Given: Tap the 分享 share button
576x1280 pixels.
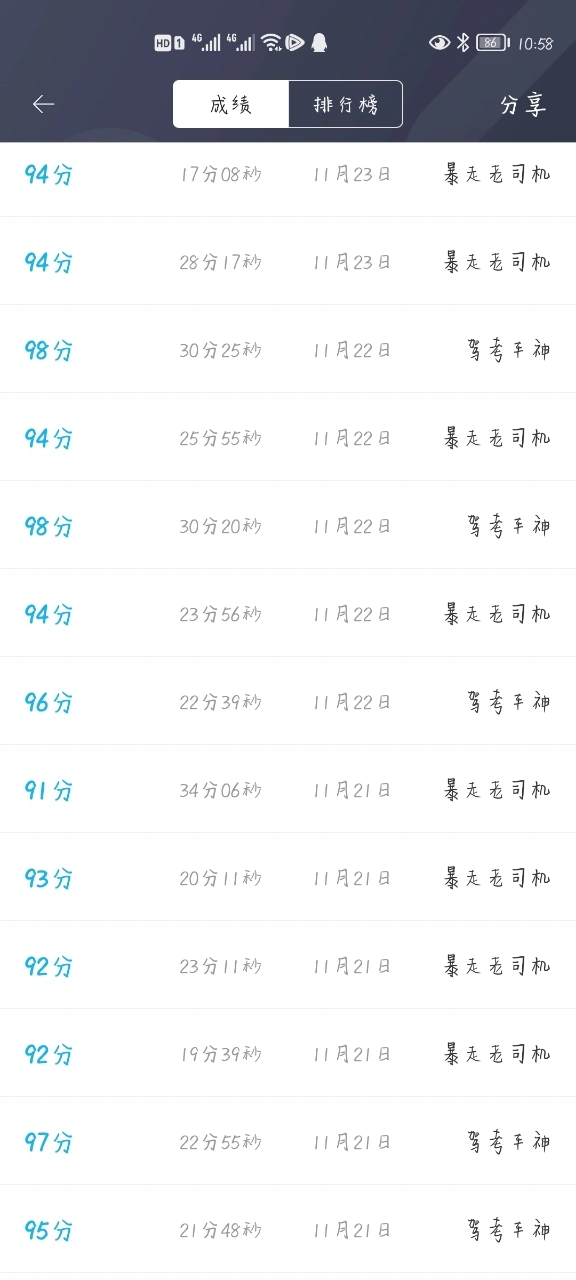Looking at the screenshot, I should coord(524,104).
